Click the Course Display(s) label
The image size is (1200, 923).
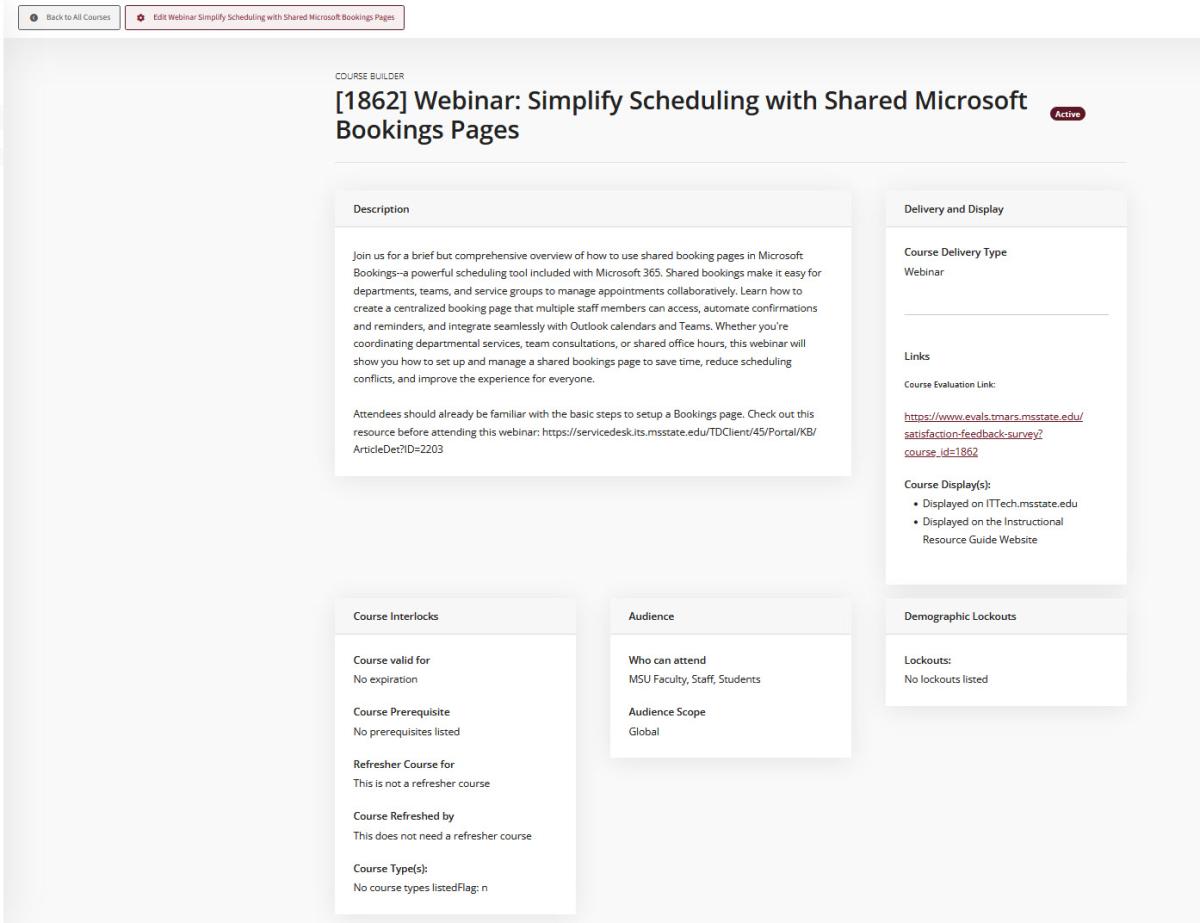click(947, 485)
